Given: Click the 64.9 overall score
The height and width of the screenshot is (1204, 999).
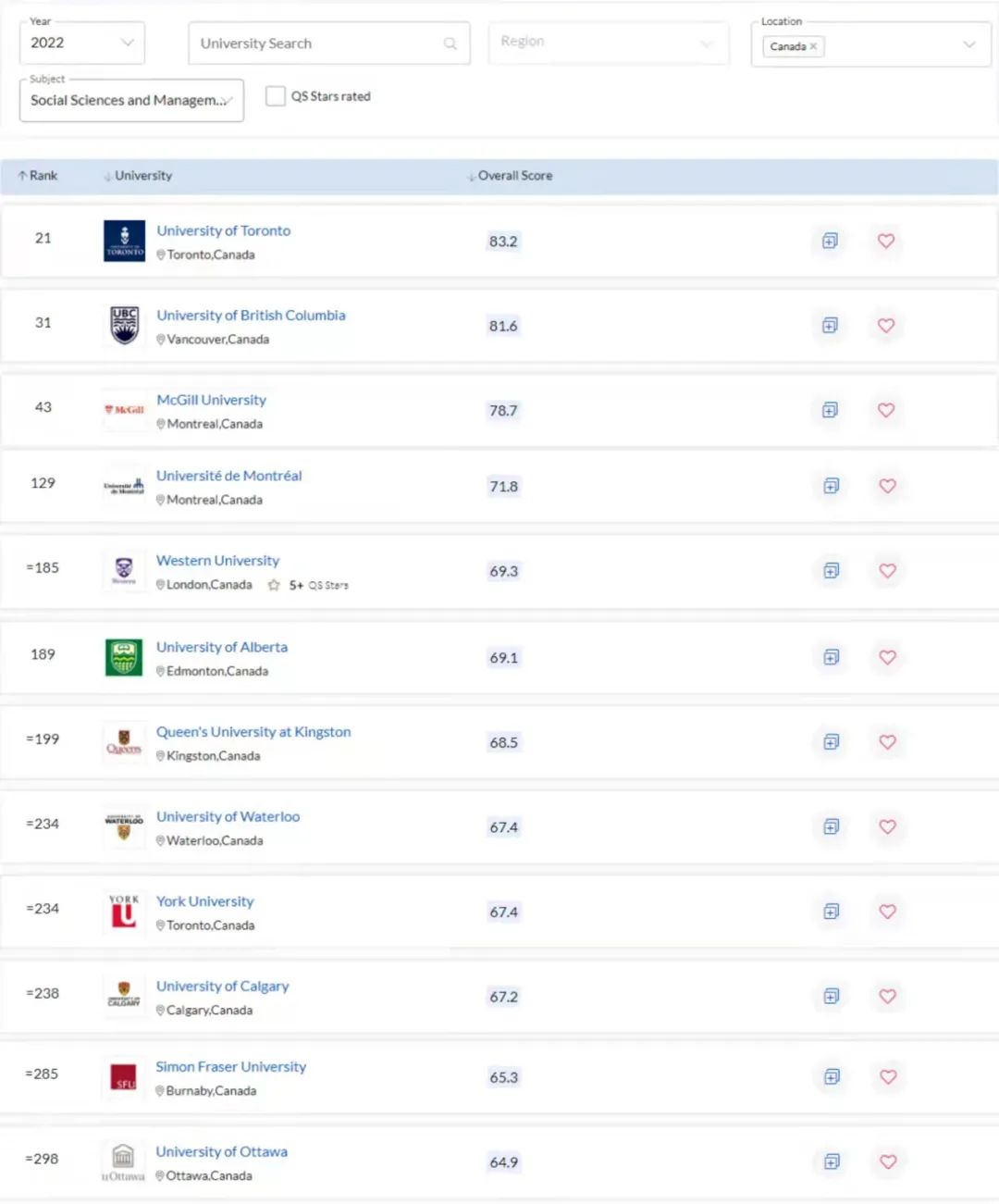Looking at the screenshot, I should click(x=503, y=1162).
